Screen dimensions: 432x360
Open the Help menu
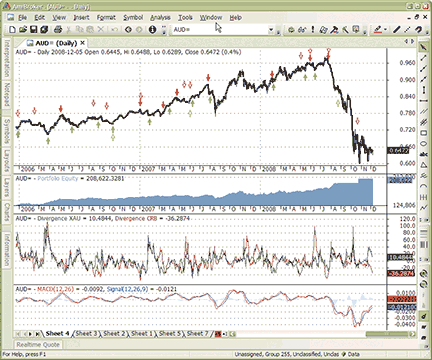(x=236, y=17)
